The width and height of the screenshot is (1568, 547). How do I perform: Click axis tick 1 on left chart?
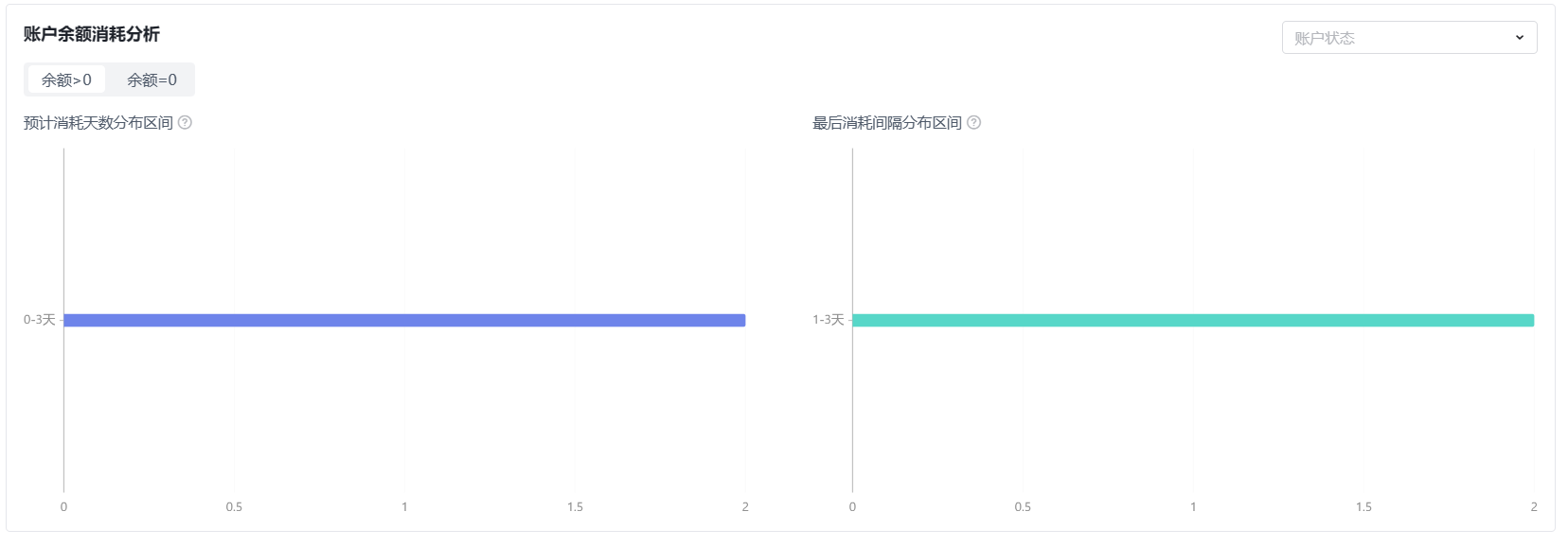(404, 507)
